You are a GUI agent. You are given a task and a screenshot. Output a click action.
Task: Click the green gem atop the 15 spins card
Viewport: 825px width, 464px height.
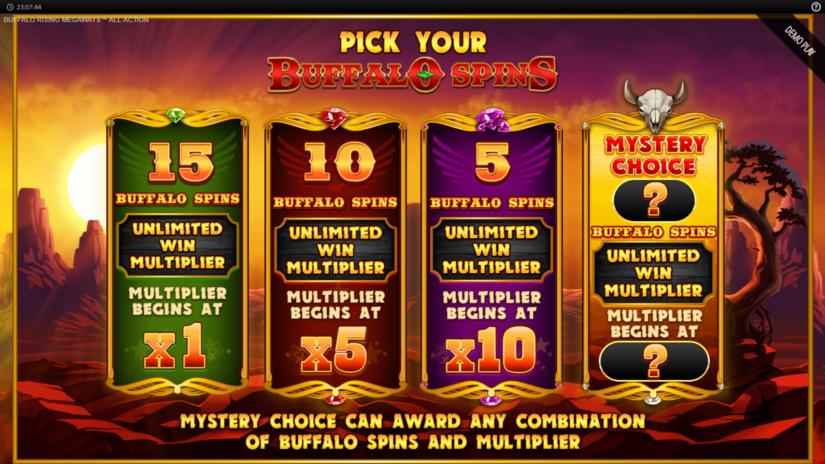coord(175,115)
